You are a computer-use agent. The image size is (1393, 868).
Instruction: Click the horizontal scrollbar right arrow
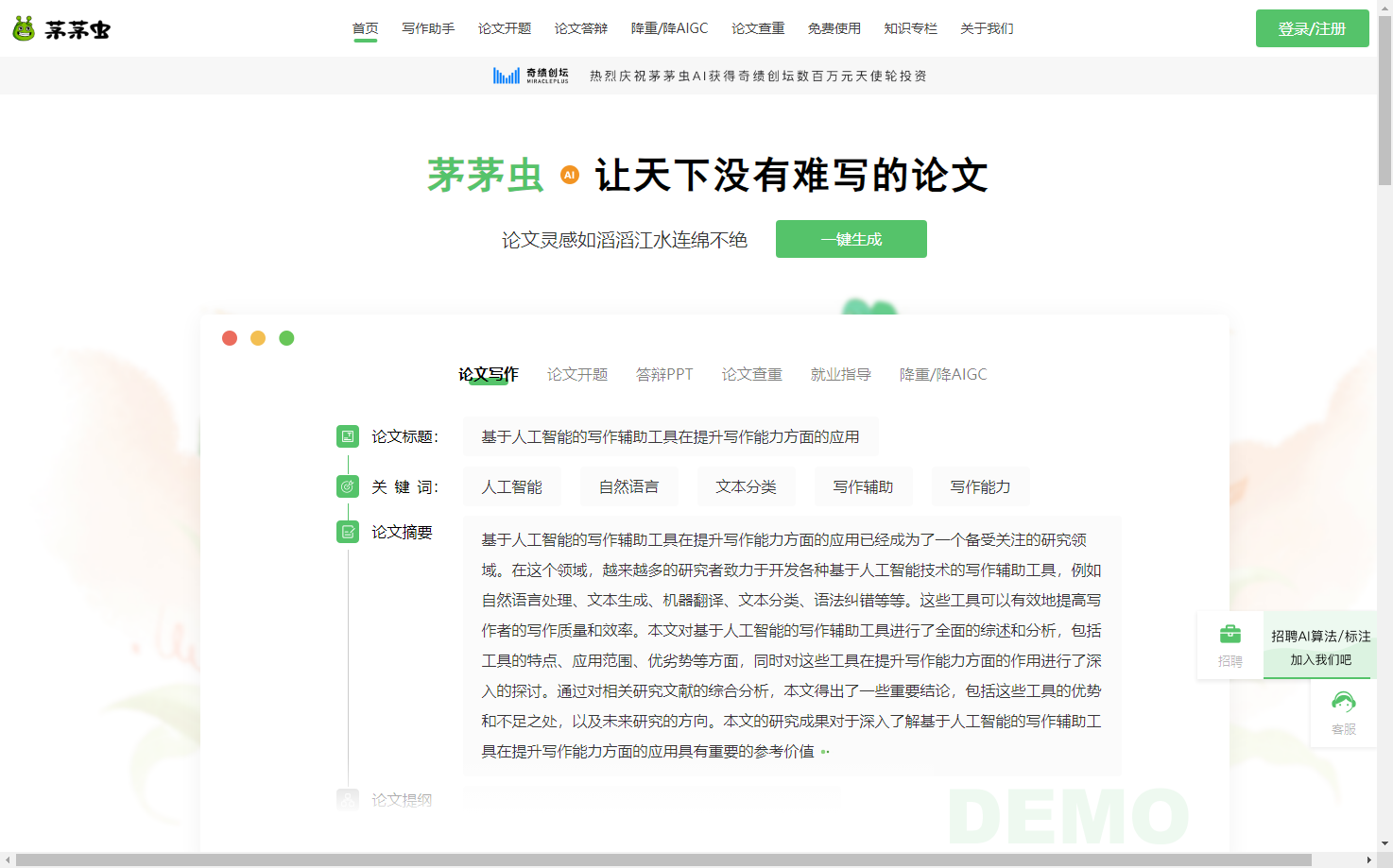(1369, 859)
